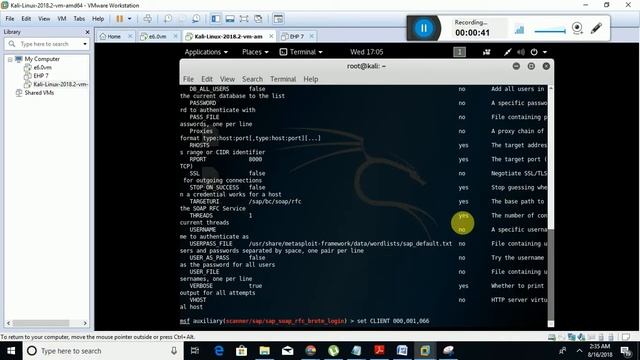Click the terminal vertical scrollbar thumb
640x360 pixels.
[551, 274]
